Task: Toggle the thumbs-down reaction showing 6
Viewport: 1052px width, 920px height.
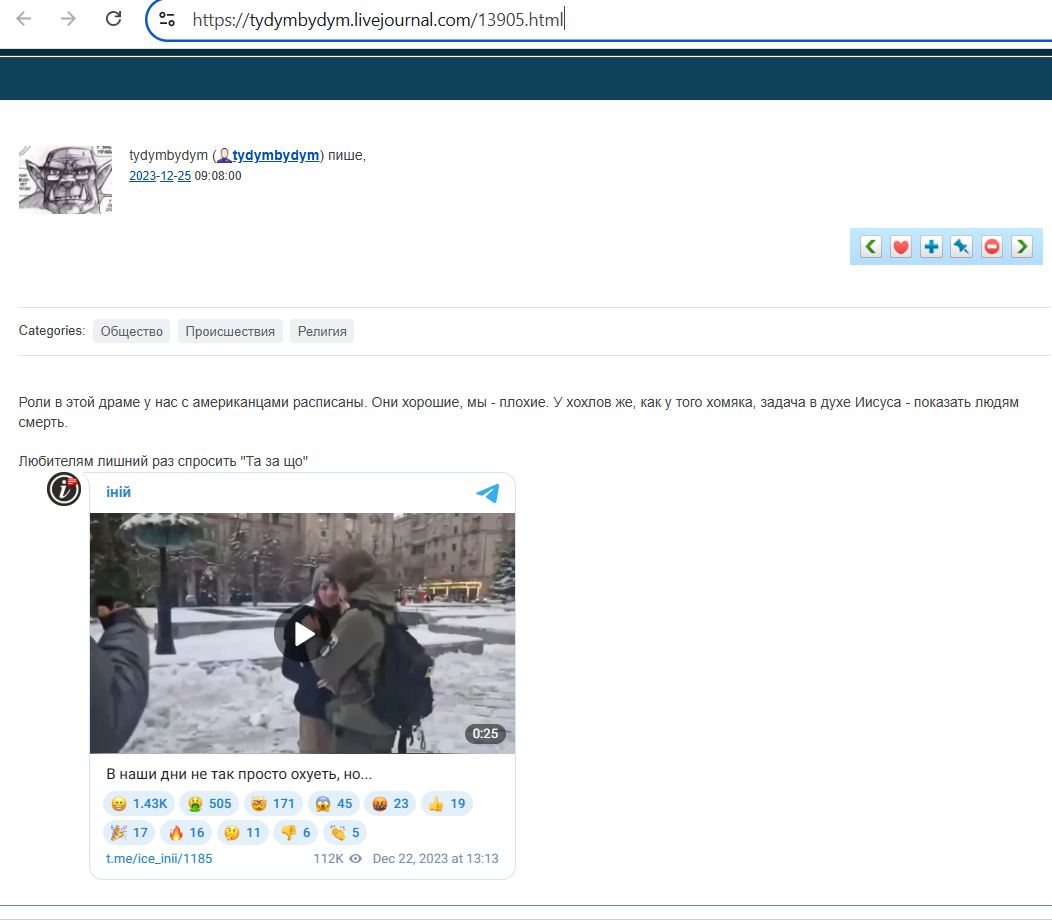Action: pyautogui.click(x=294, y=832)
